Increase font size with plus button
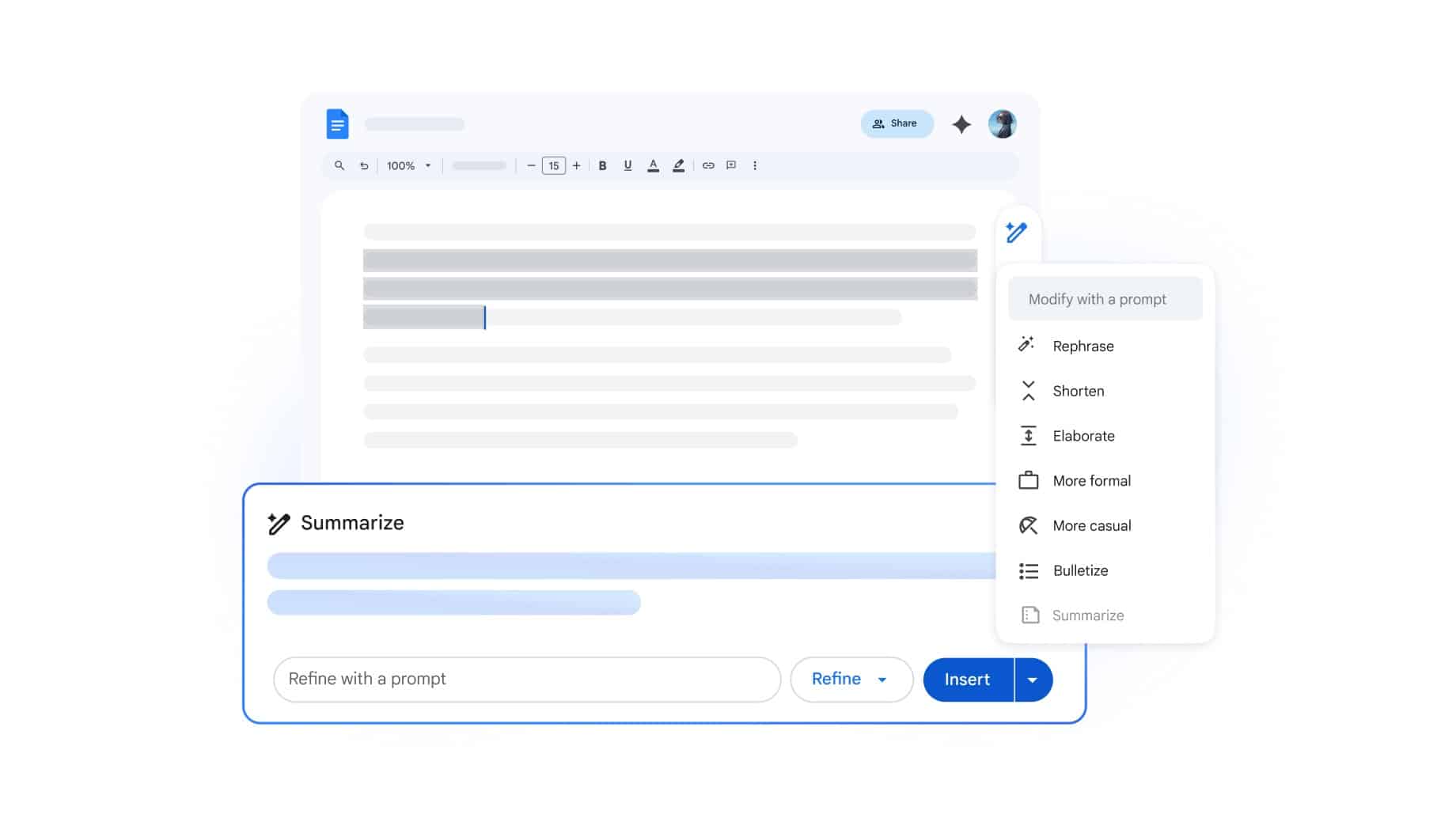The width and height of the screenshot is (1456, 818). 577,166
